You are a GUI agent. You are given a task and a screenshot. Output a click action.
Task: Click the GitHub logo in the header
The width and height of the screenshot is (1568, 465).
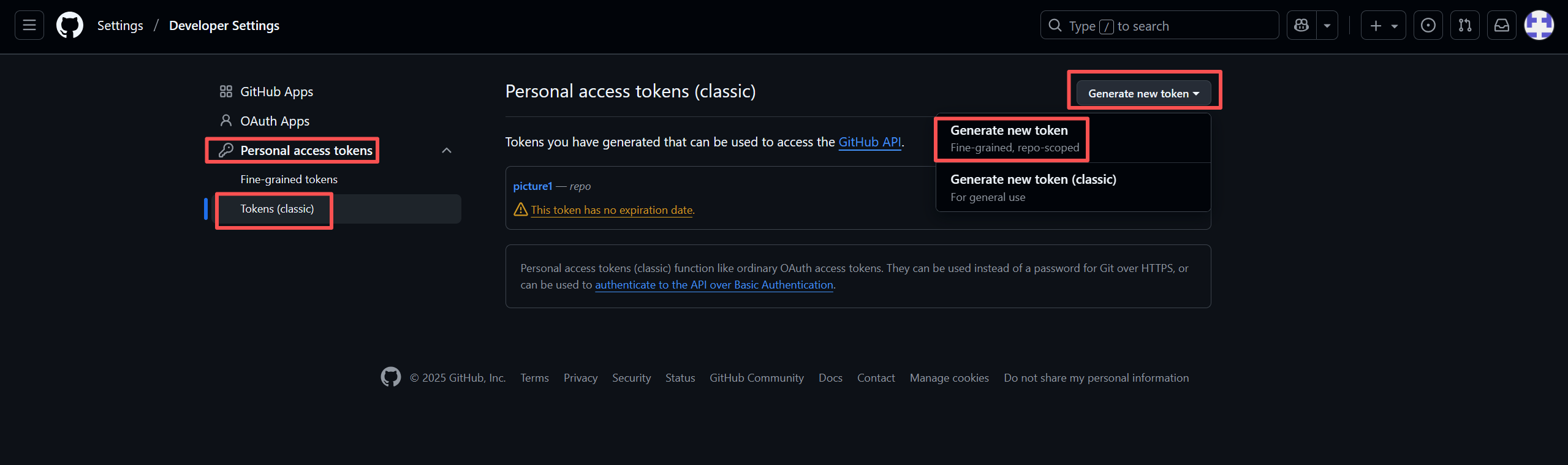tap(70, 25)
